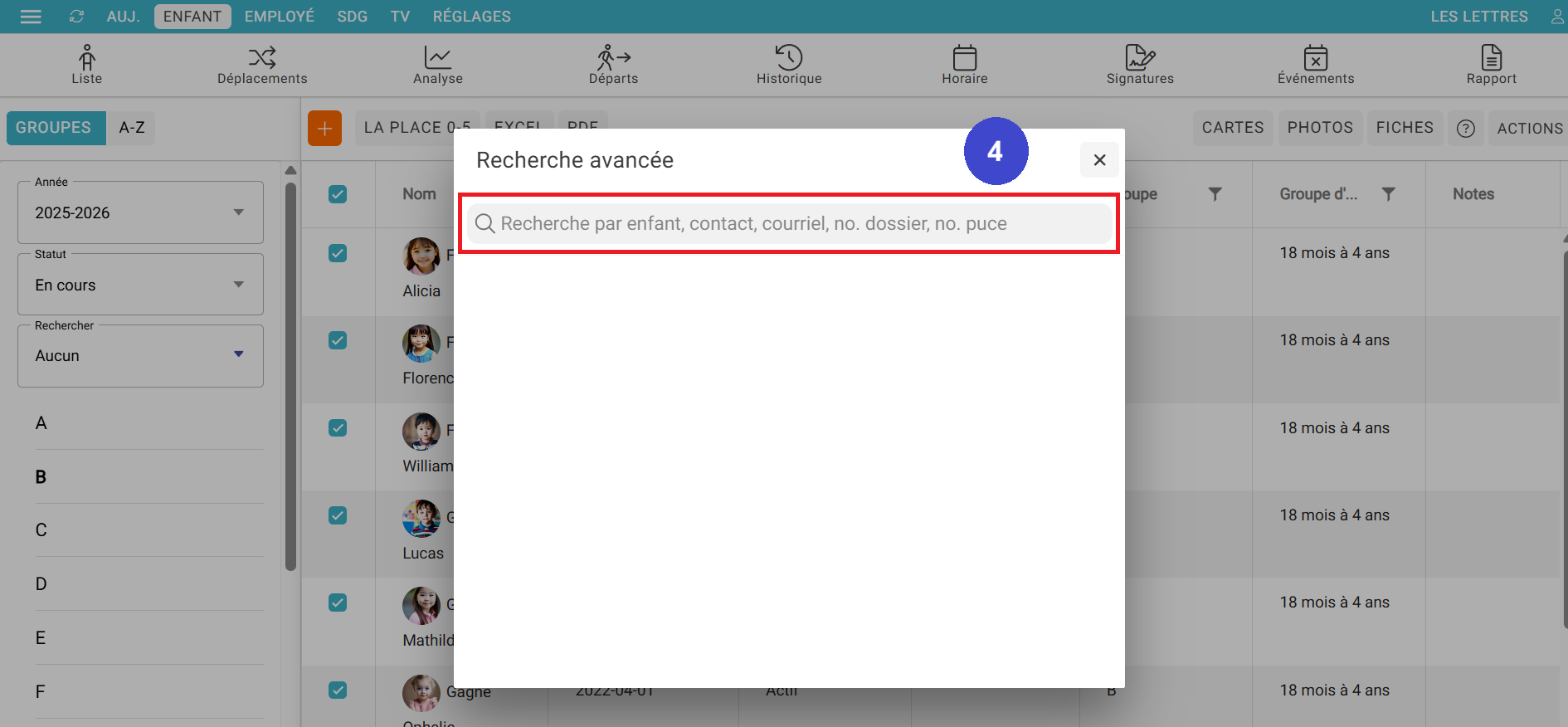Viewport: 1568px width, 727px height.
Task: Open the Rapport document icon
Action: (1491, 57)
